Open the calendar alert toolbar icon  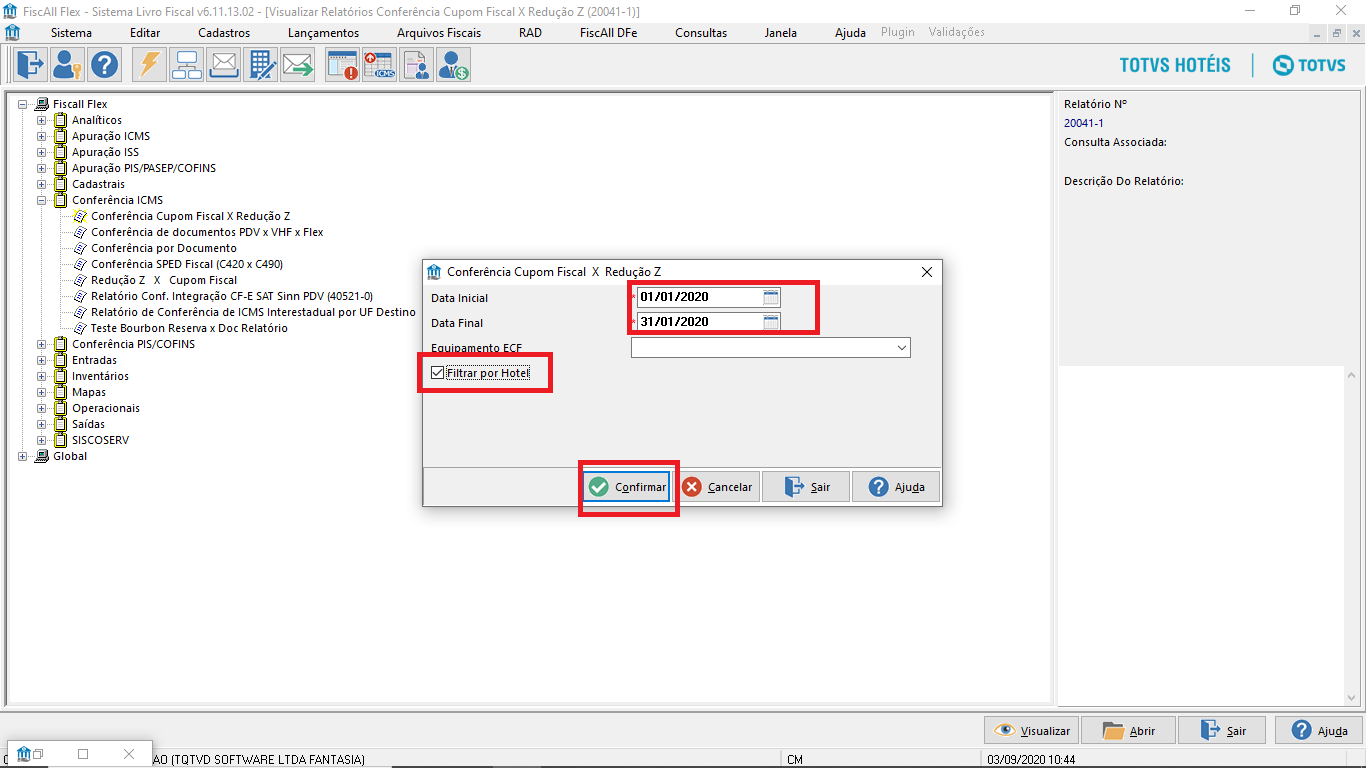click(x=341, y=64)
